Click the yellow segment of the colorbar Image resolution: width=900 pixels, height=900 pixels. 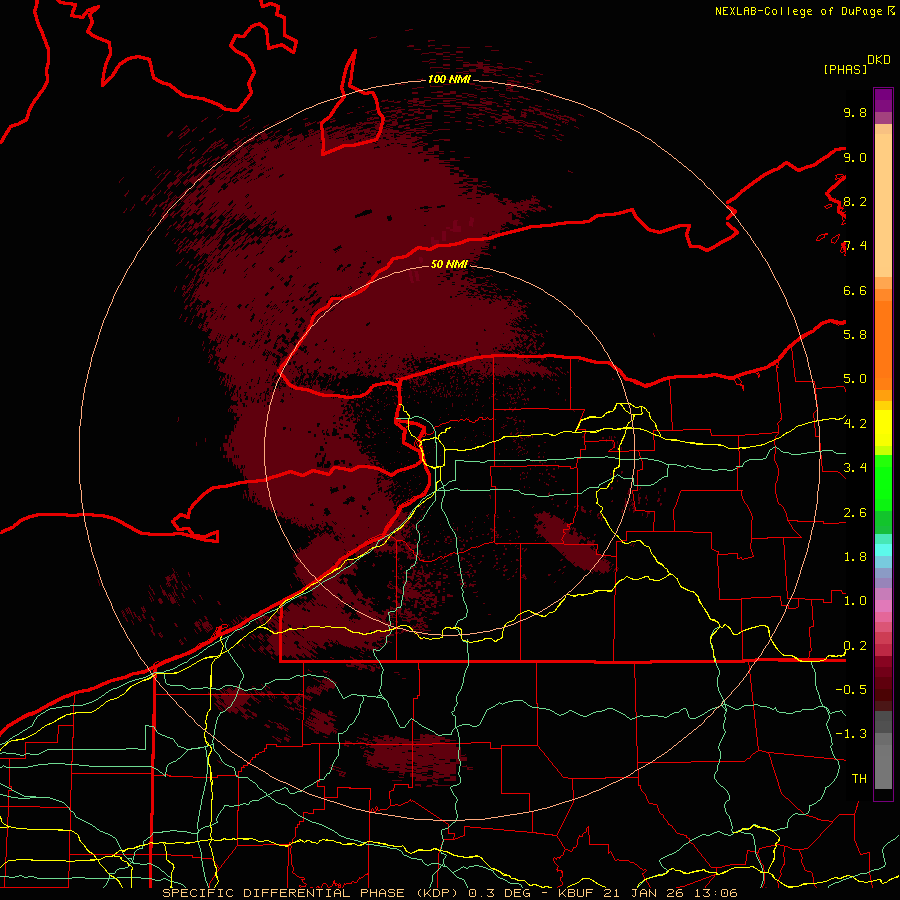click(883, 428)
